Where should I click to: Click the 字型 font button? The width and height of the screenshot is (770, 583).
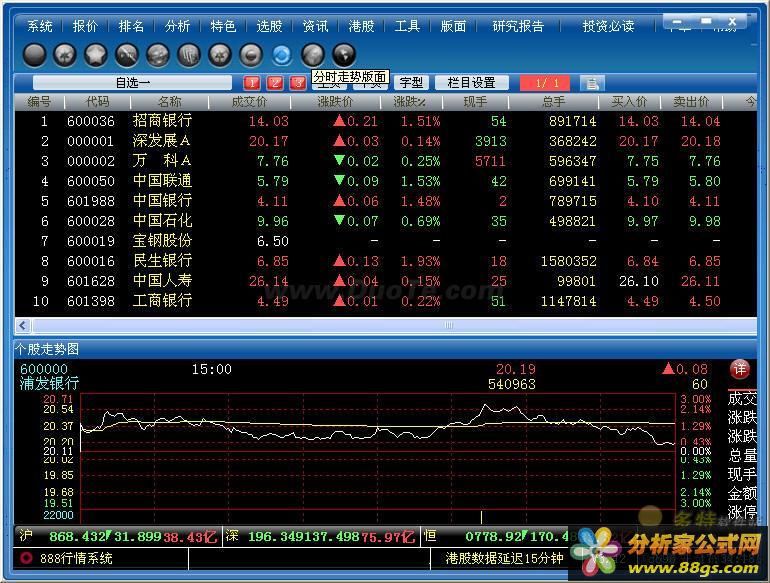pyautogui.click(x=411, y=83)
